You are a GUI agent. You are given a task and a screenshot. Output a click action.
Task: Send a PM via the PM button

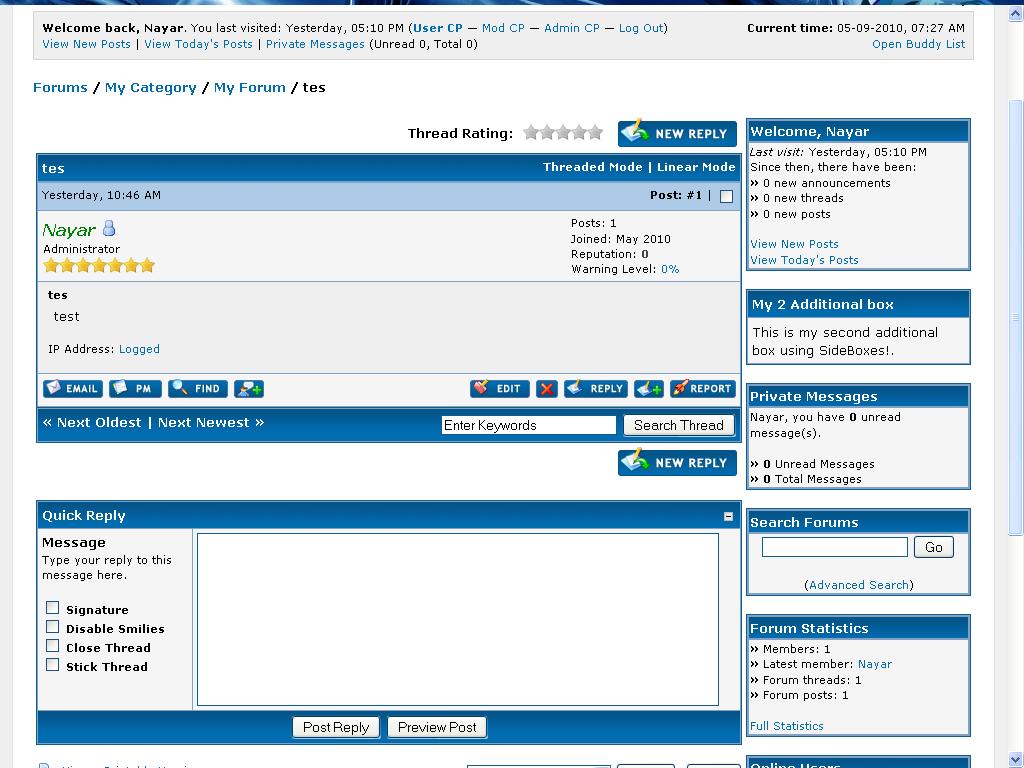pyautogui.click(x=135, y=389)
